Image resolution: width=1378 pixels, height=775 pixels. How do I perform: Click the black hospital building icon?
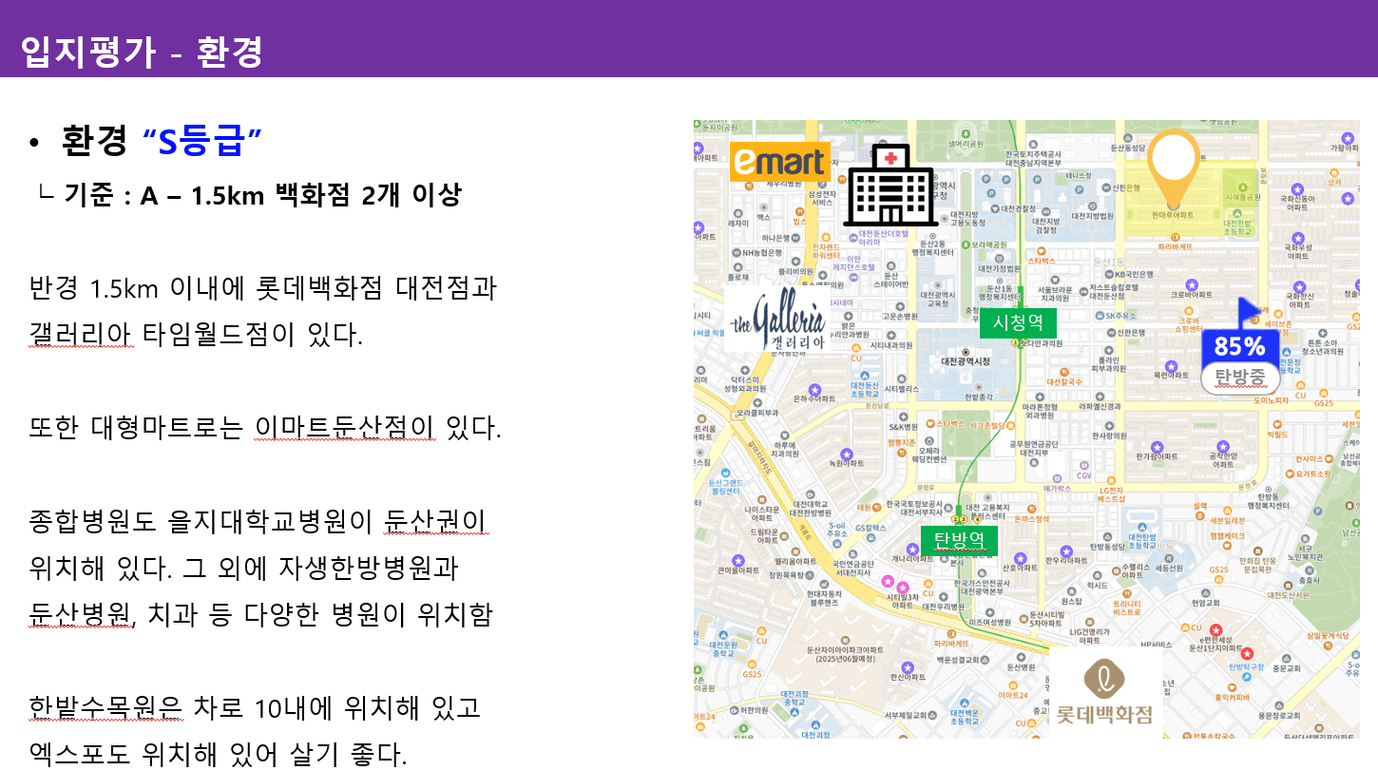pos(891,184)
